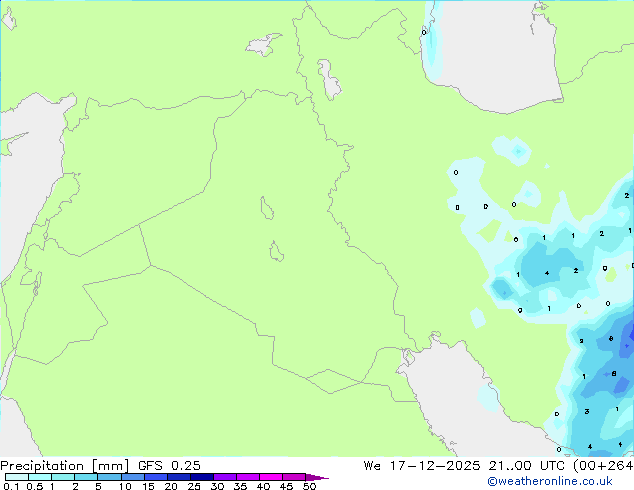The height and width of the screenshot is (490, 634).
Task: Click the legend value label '30'
Action: coord(217,486)
